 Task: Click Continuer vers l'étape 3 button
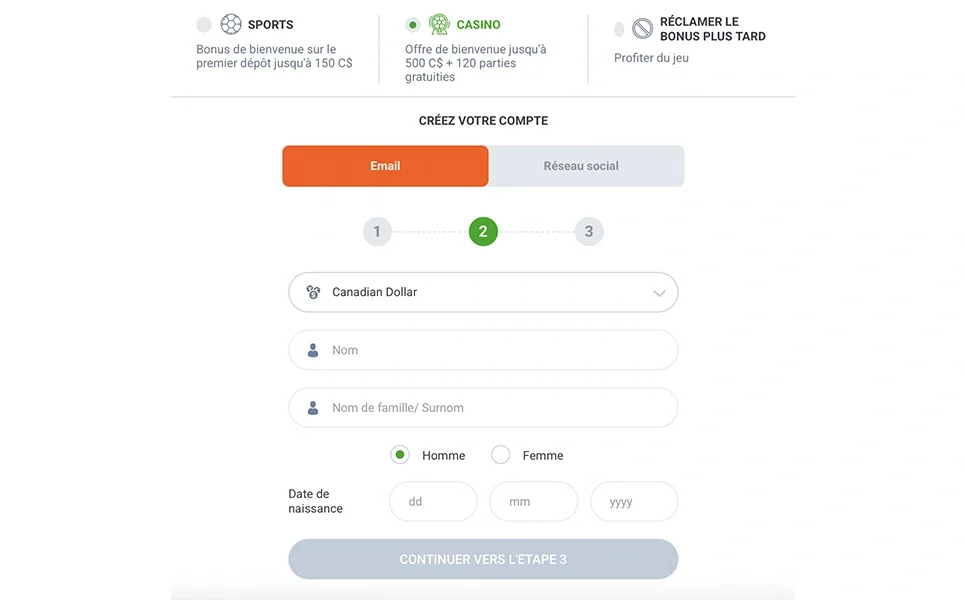(483, 559)
